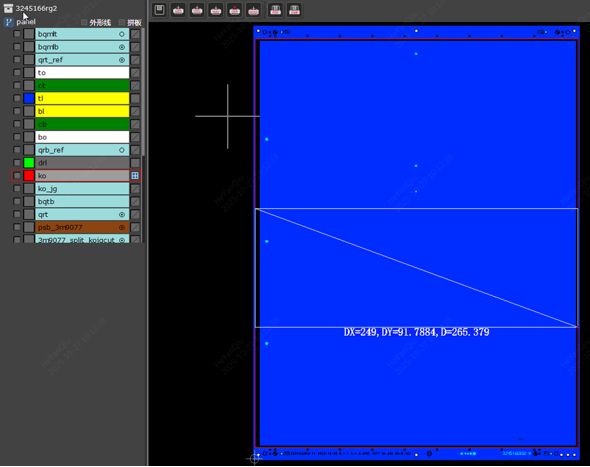Viewport: 590px width, 467px height.
Task: Enable the 拼板 checkbox
Action: tap(122, 23)
